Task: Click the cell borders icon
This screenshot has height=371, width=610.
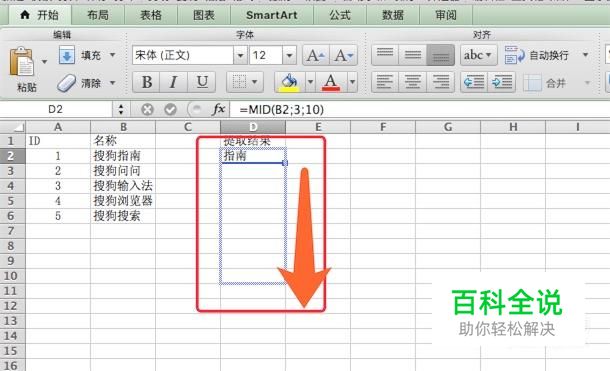Action: (x=239, y=82)
